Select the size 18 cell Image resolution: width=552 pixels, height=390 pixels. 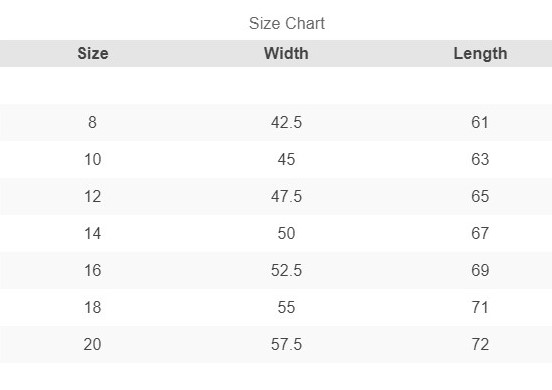click(x=93, y=307)
